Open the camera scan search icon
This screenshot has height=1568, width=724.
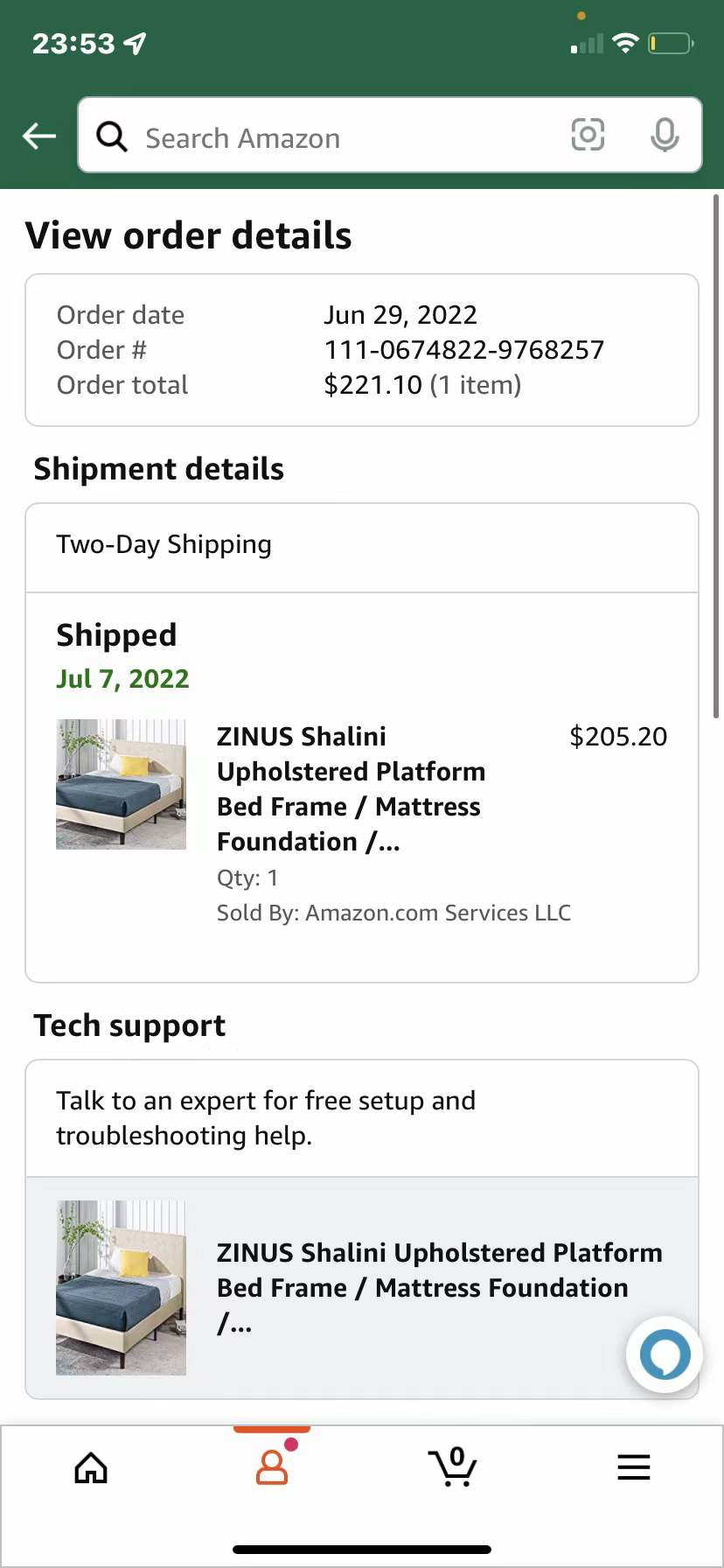click(588, 135)
